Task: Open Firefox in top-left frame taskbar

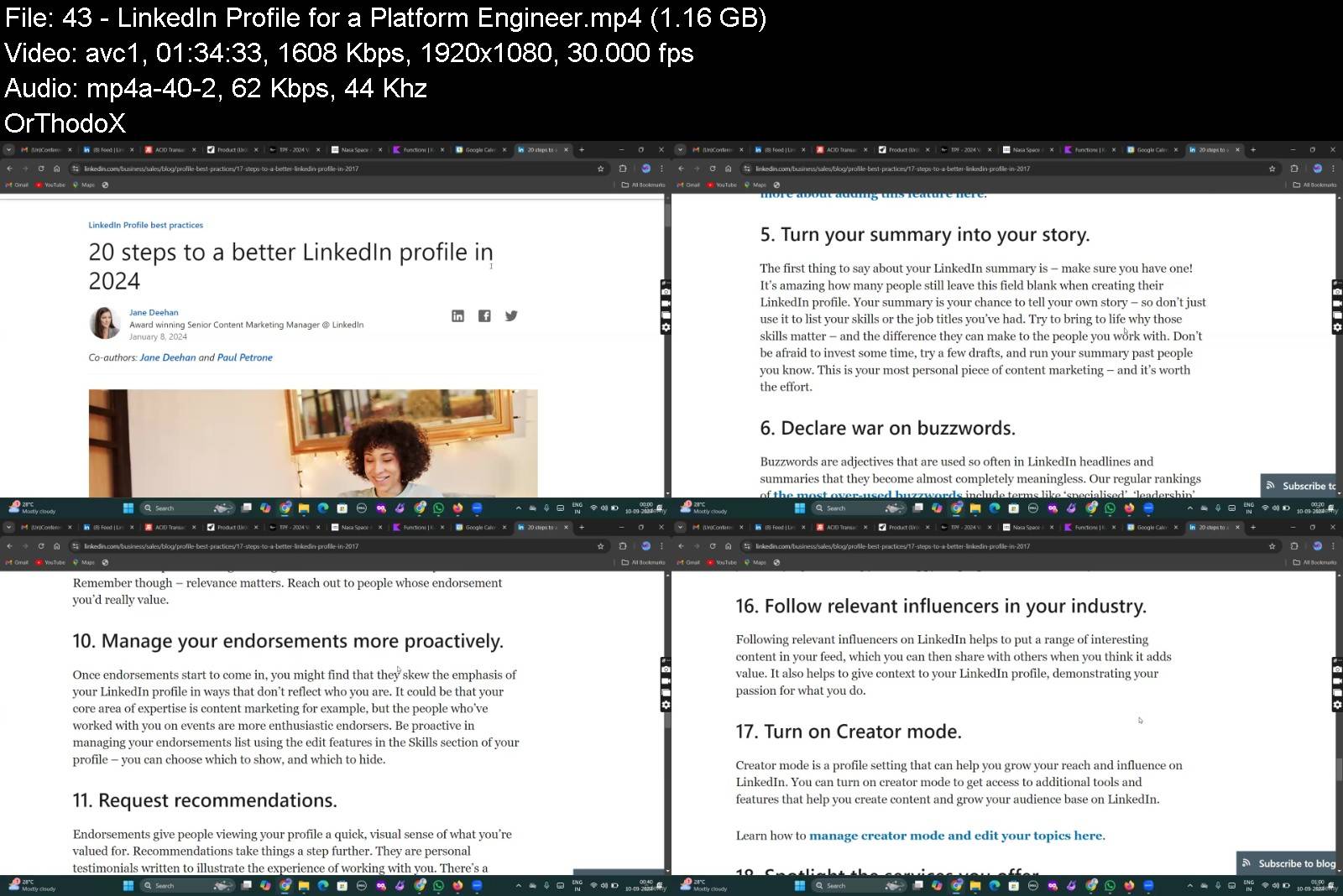Action: [457, 508]
